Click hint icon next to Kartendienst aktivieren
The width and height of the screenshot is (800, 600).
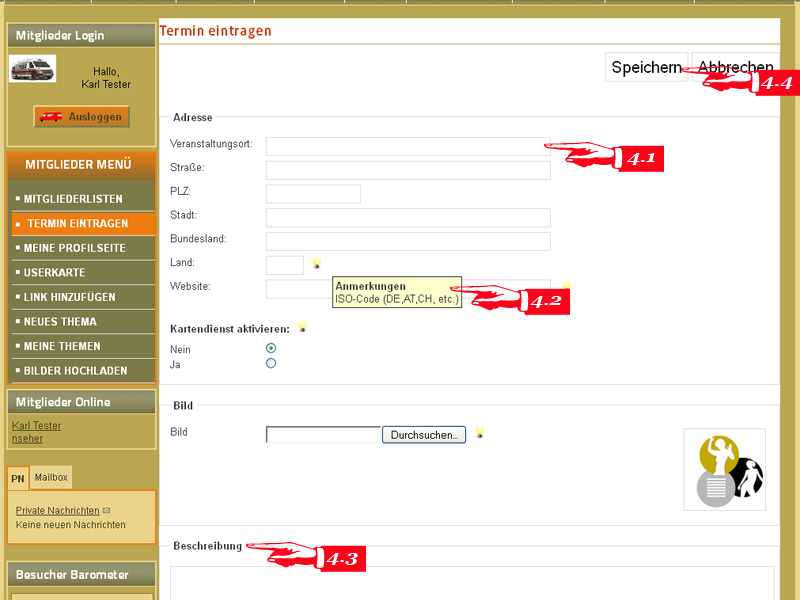[302, 327]
